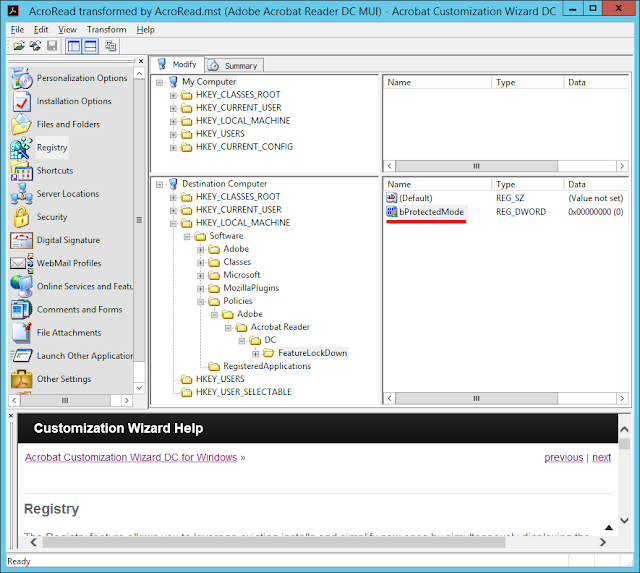Viewport: 640px width, 573px height.
Task: Open the Edit menu
Action: (41, 30)
